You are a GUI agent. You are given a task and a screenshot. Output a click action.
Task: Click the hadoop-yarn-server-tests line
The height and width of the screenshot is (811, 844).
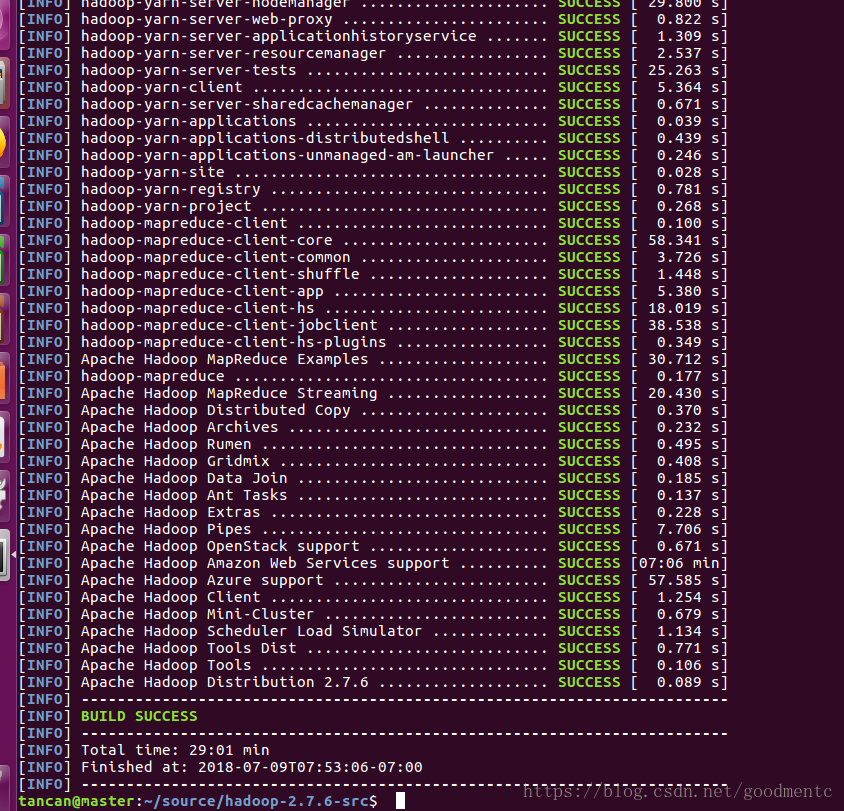point(372,70)
